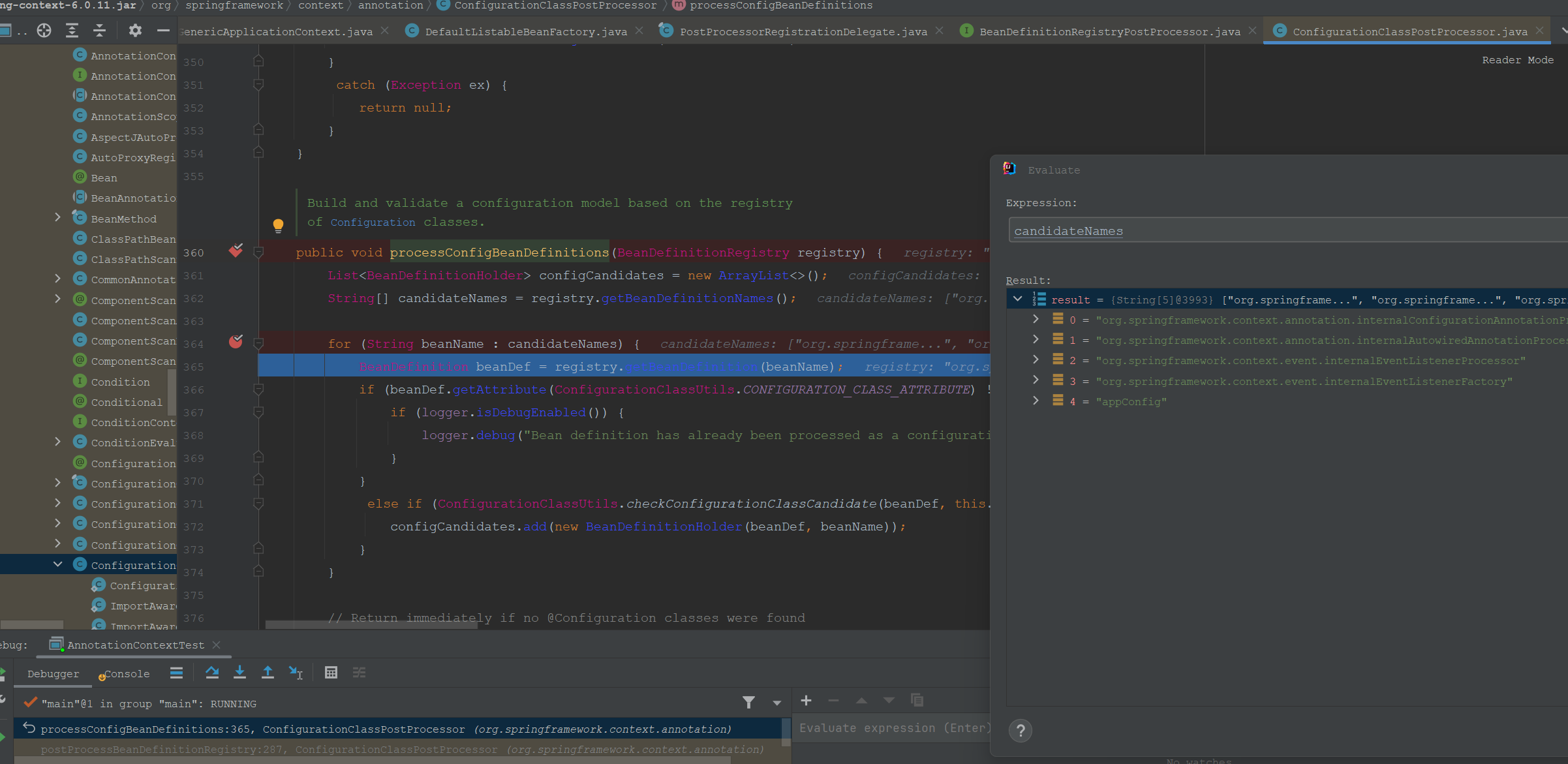
Task: Switch to the Console tab
Action: 127,674
